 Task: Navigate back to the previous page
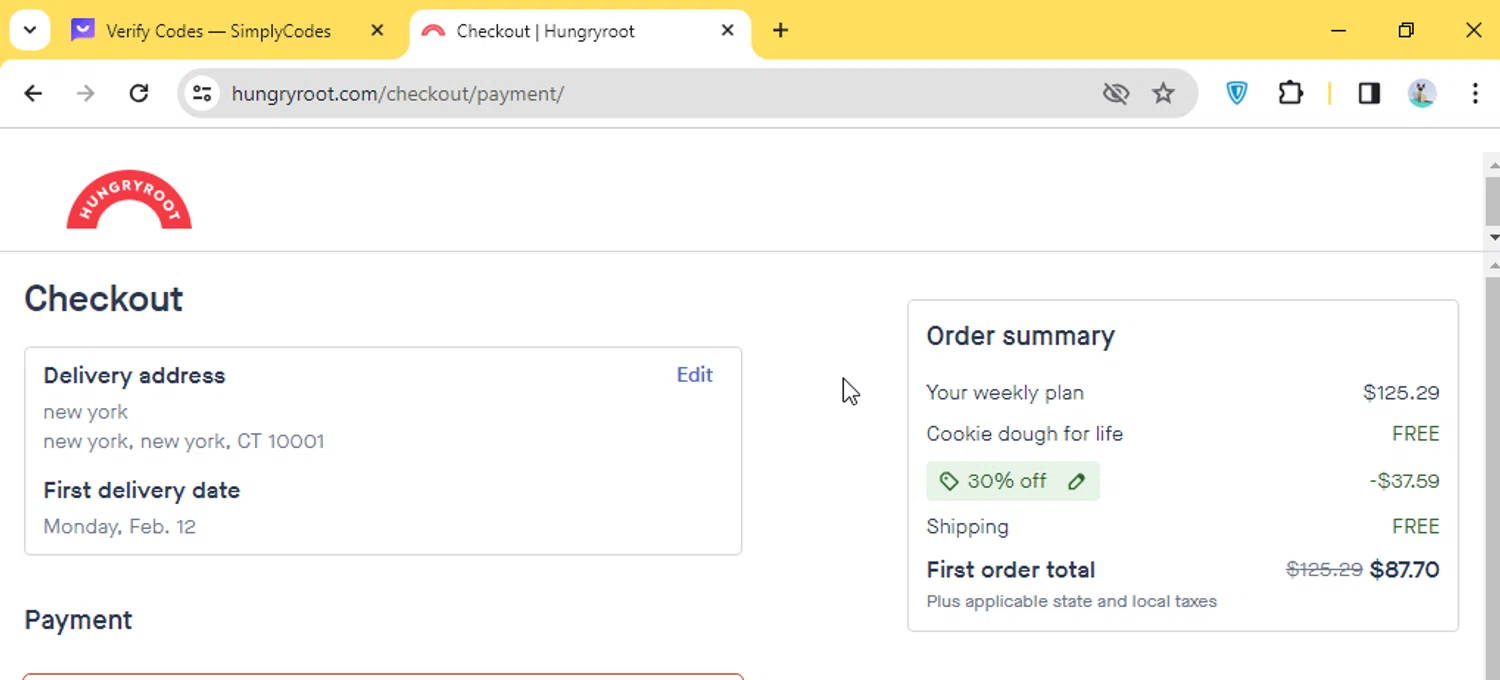[x=33, y=93]
